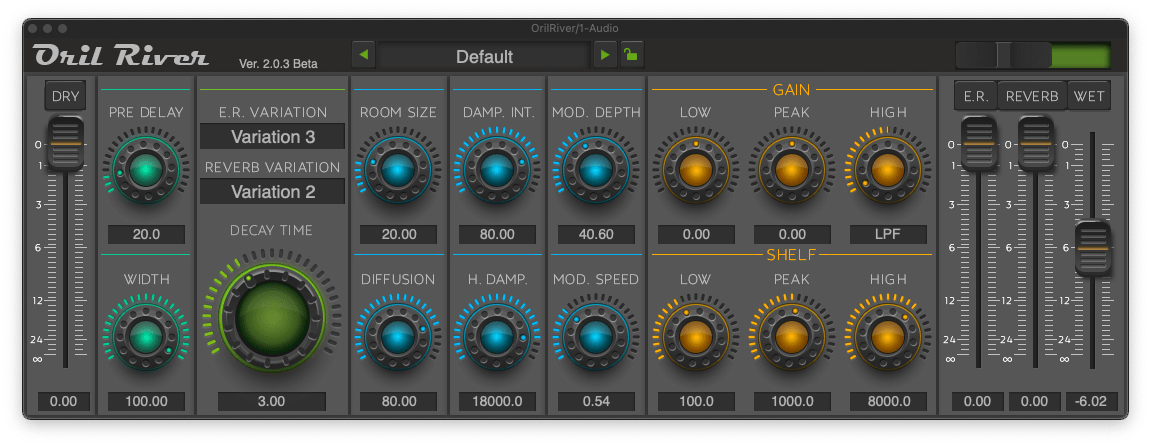This screenshot has width=1151, height=446.
Task: Click the Width knob
Action: click(146, 337)
